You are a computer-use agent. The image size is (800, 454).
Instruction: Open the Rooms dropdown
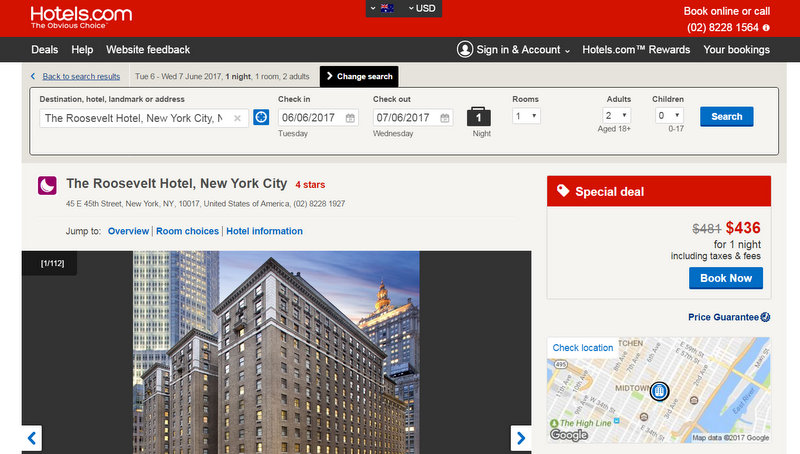(x=526, y=116)
